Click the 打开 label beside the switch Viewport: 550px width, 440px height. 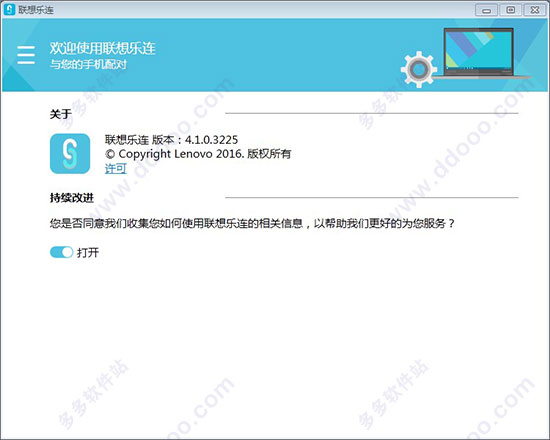88,252
